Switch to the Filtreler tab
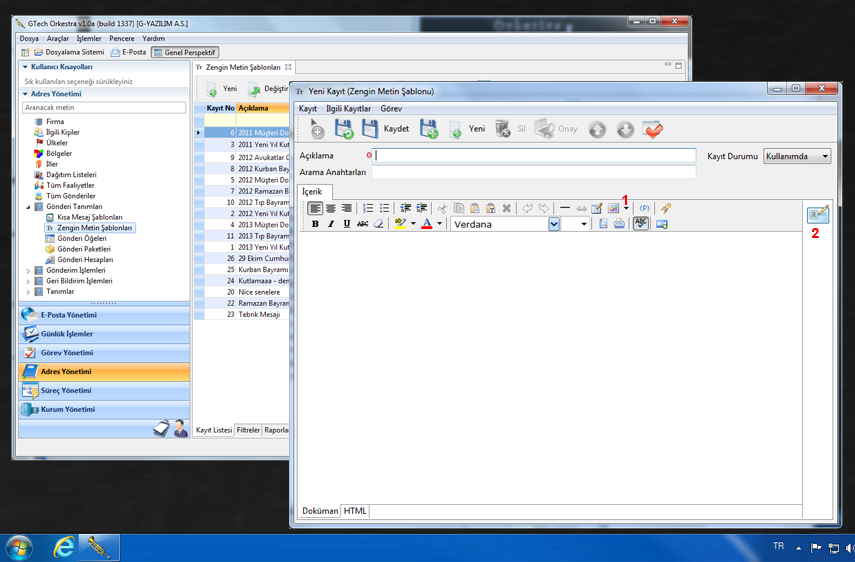 coord(248,430)
